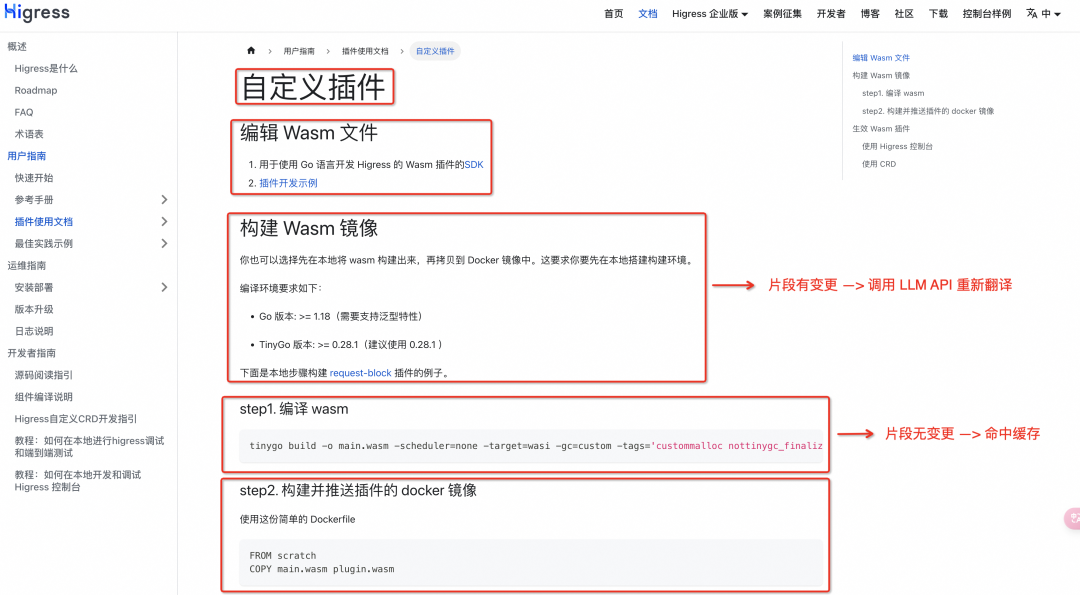Screen dimensions: 1080x595
Task: Jump to 编辑 Wasm 文件 in table of contents
Action: (881, 58)
